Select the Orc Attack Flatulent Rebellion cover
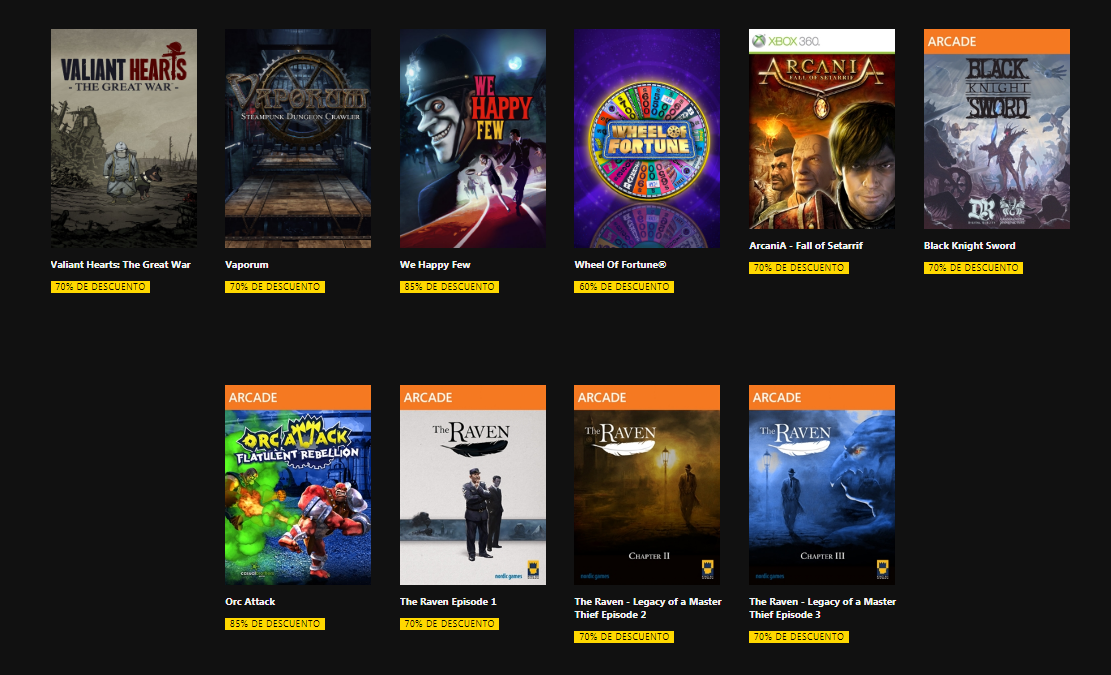1111x675 pixels. point(298,485)
